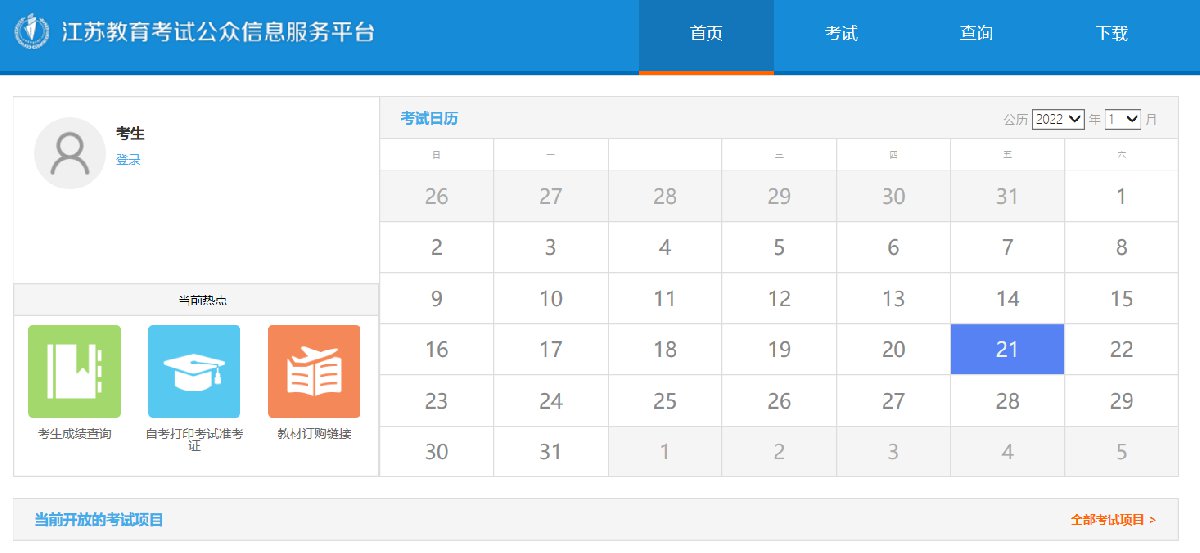The width and height of the screenshot is (1200, 553).
Task: Click the orange textbook ordering book icon
Action: (314, 371)
